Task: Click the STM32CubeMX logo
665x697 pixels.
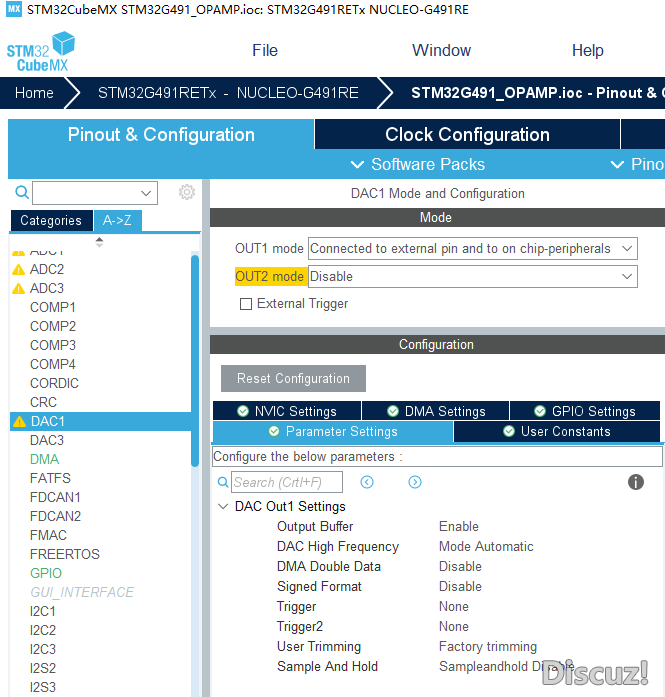Action: coord(40,52)
